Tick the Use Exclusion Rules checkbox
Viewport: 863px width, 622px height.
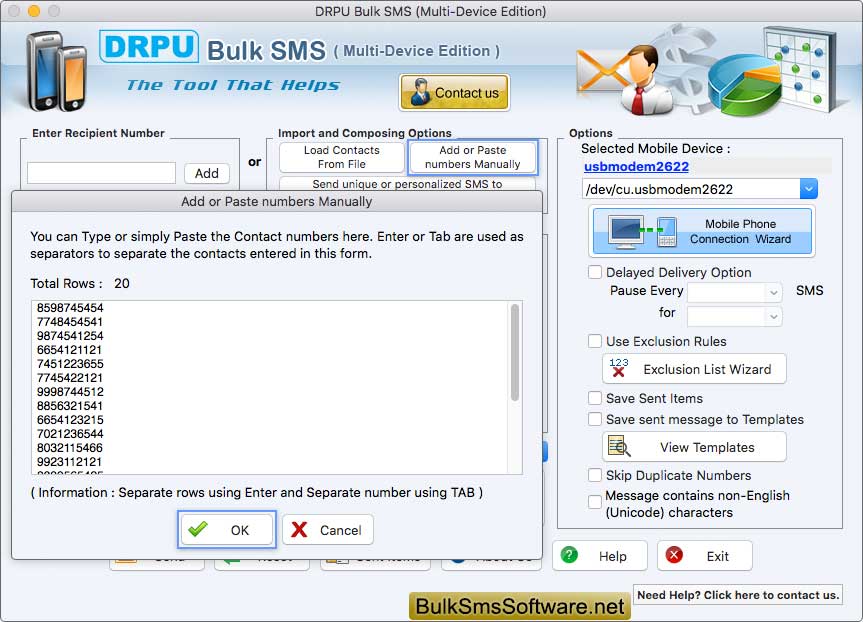595,341
